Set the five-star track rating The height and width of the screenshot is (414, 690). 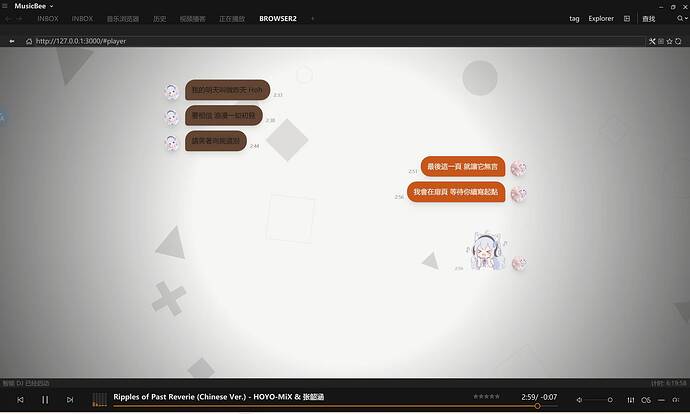click(486, 396)
